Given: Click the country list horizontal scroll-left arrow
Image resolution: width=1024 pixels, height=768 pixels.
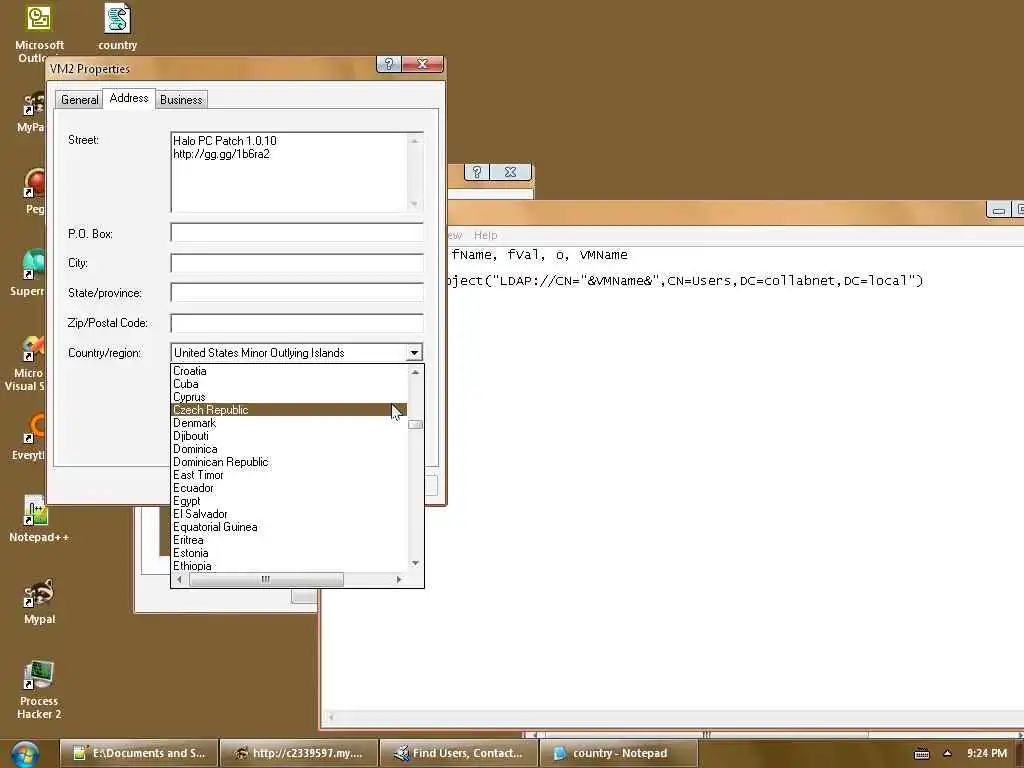Looking at the screenshot, I should click(180, 579).
